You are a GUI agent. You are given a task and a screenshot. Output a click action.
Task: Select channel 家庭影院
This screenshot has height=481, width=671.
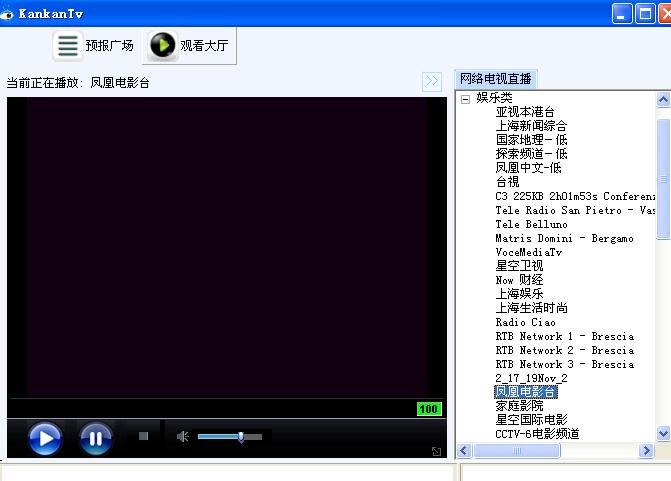pos(519,405)
